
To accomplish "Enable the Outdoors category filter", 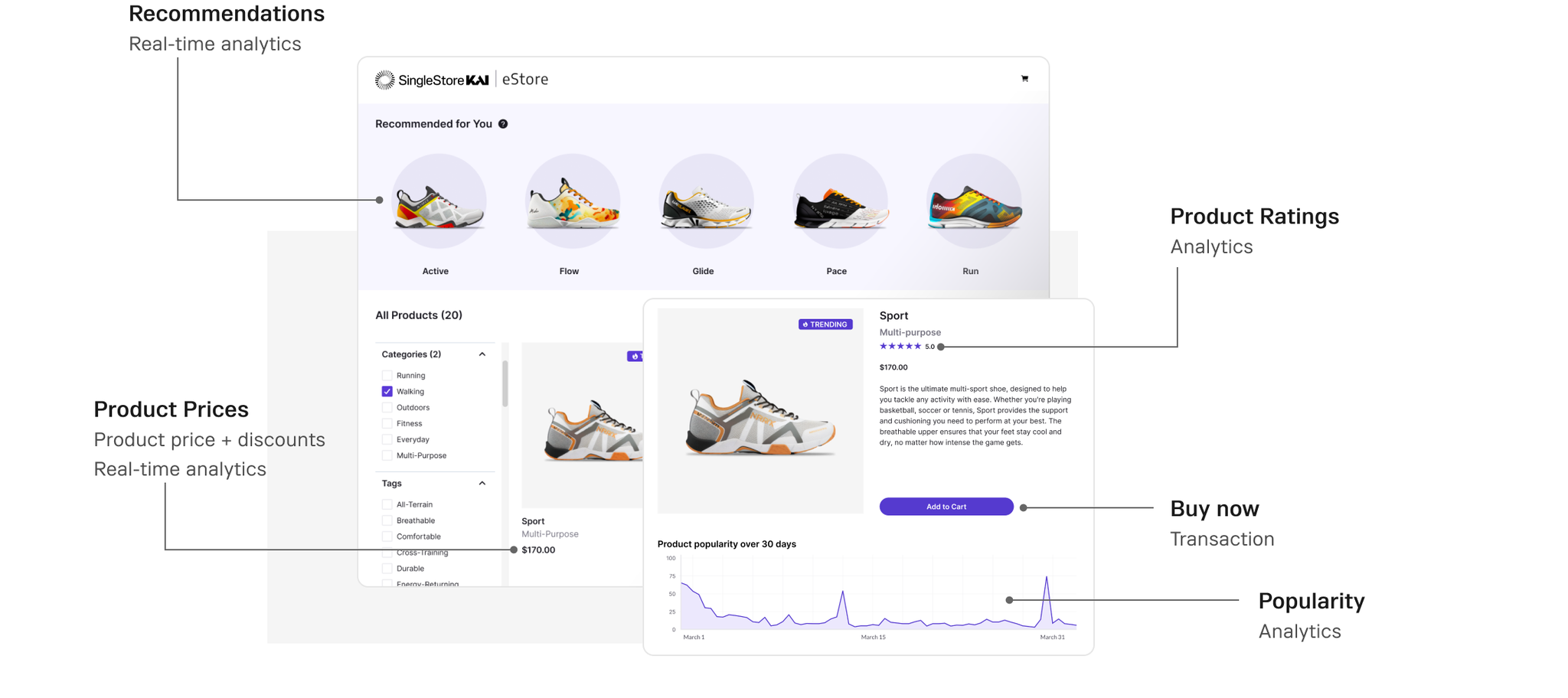I will pyautogui.click(x=387, y=407).
